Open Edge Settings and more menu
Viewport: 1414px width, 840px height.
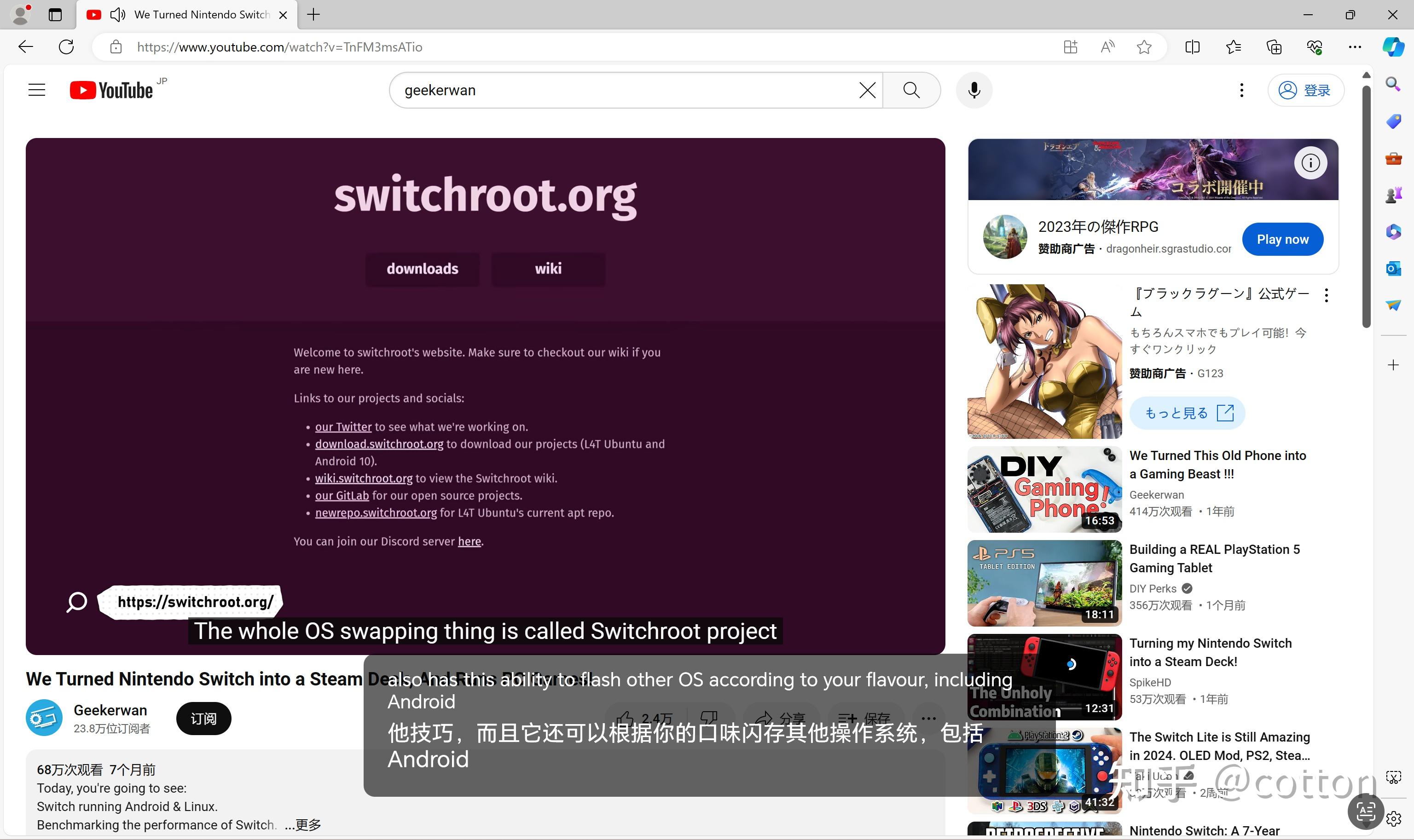(x=1355, y=47)
